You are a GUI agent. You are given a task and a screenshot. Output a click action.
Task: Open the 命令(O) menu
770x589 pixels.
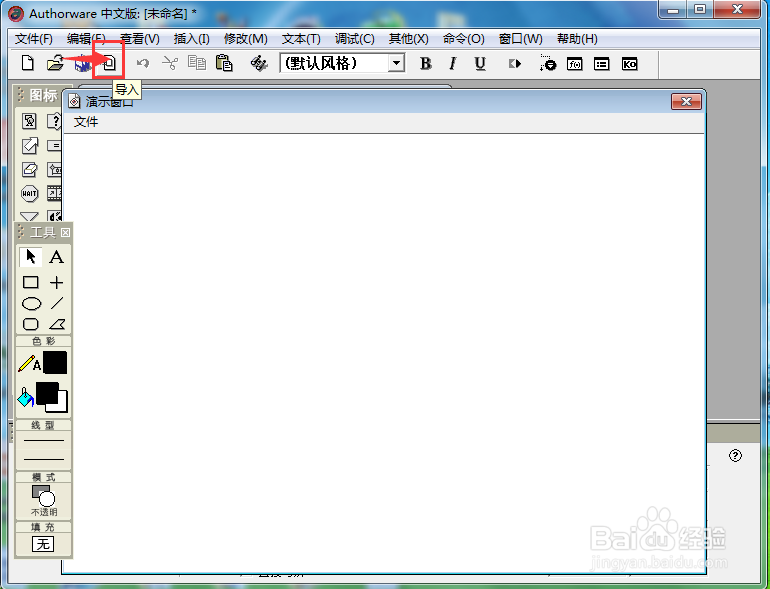464,39
